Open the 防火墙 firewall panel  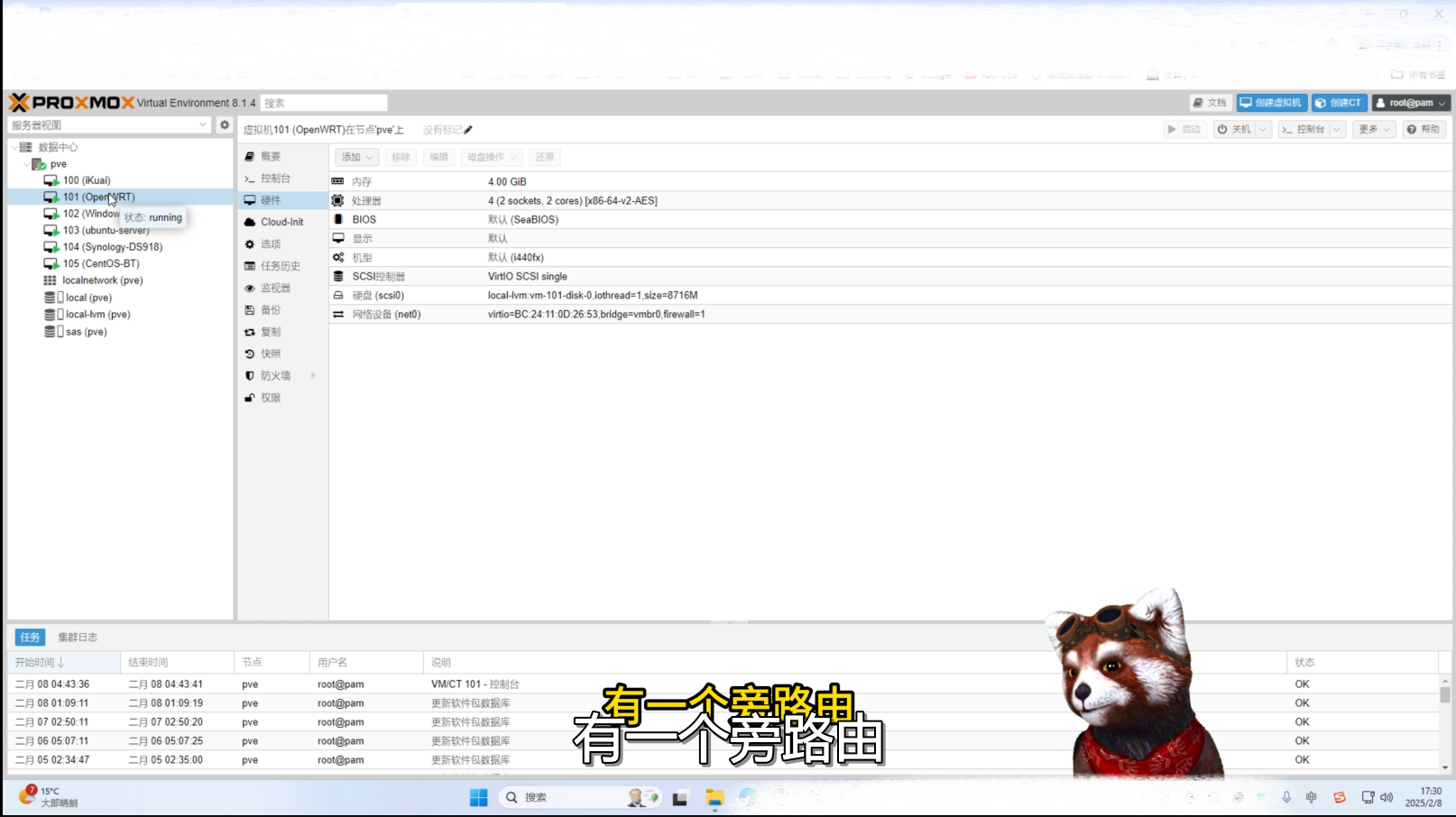coord(275,375)
